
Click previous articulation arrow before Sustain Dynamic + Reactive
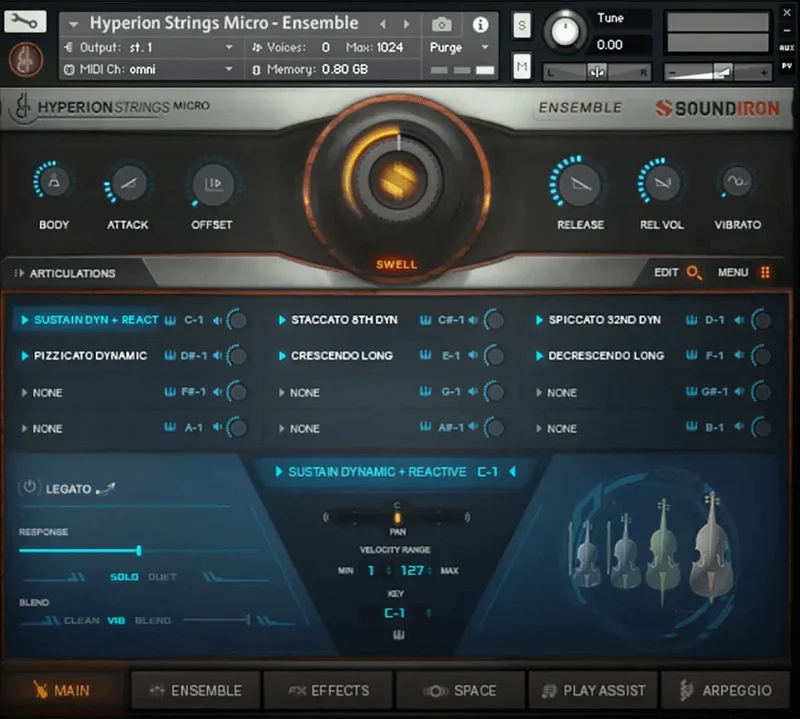click(279, 472)
